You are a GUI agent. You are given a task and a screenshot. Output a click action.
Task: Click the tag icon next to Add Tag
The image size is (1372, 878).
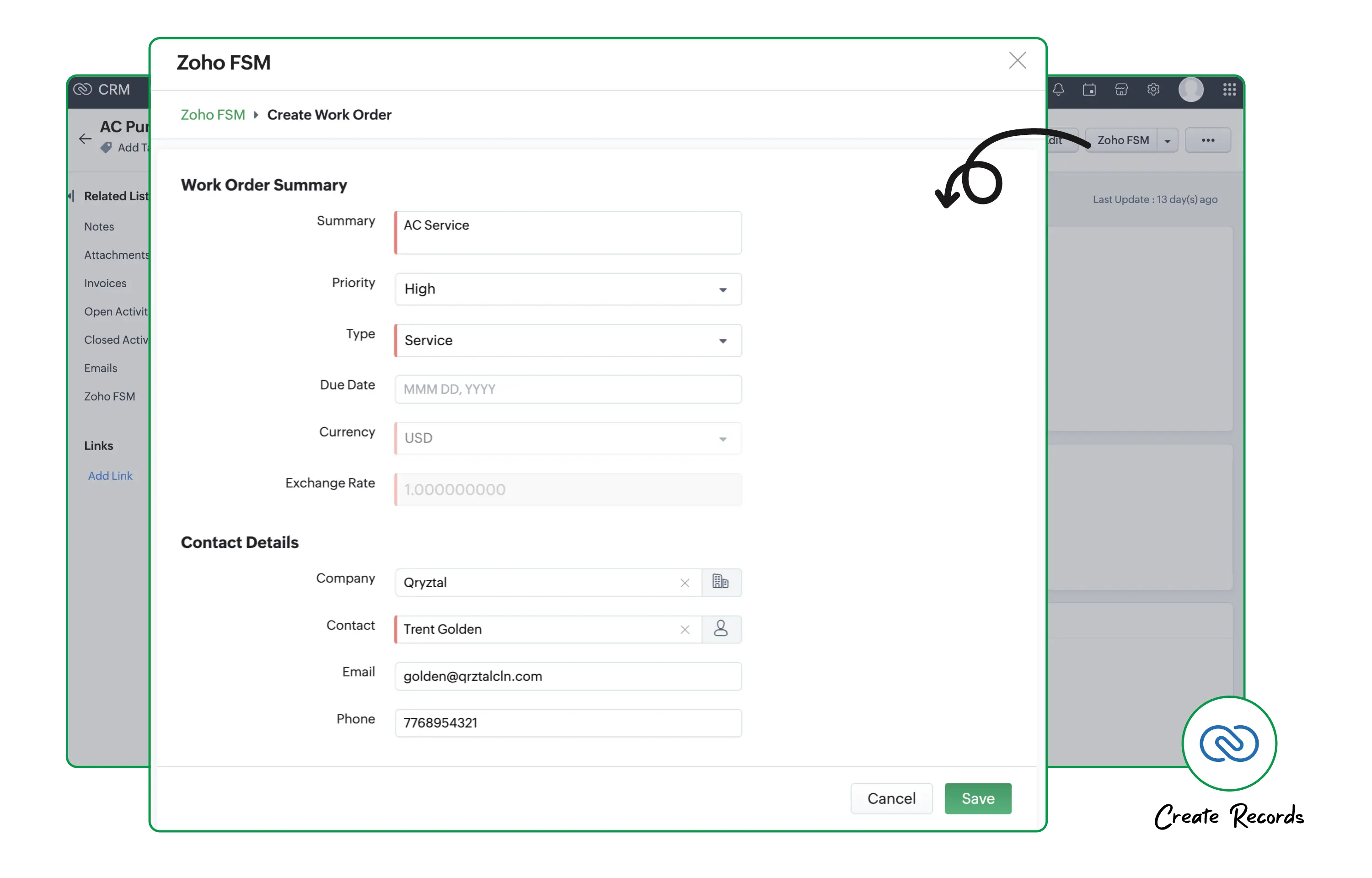(106, 148)
